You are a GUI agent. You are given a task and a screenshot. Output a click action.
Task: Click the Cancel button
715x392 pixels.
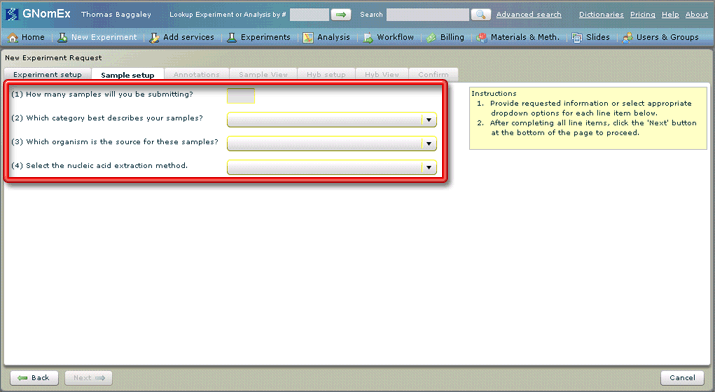(x=682, y=378)
